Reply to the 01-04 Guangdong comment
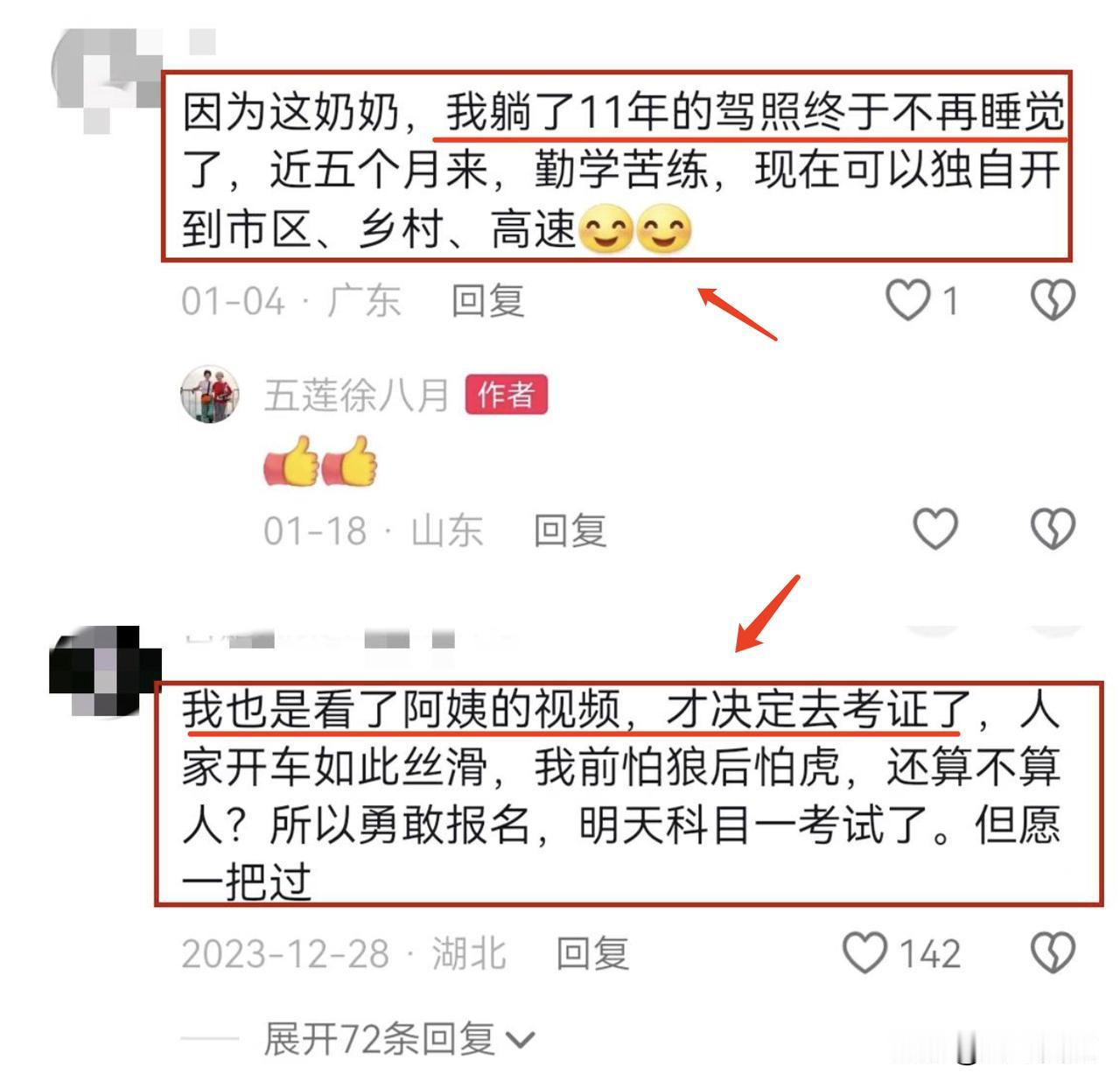This screenshot has width=1120, height=1088. tap(487, 301)
